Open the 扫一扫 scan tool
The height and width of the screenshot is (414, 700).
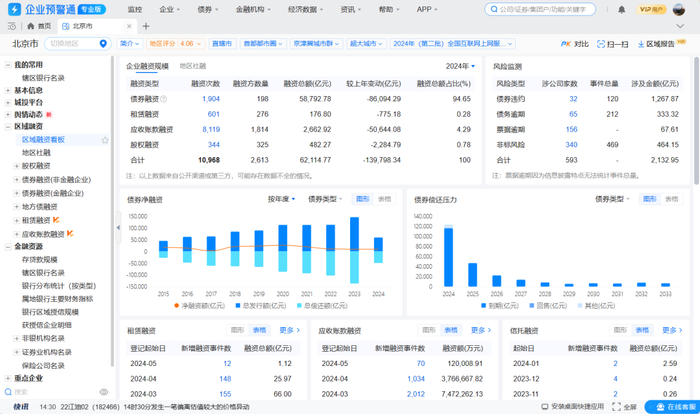click(613, 44)
